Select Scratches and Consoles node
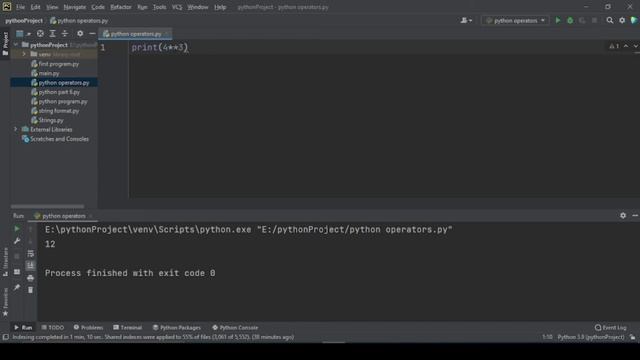 pyautogui.click(x=55, y=139)
